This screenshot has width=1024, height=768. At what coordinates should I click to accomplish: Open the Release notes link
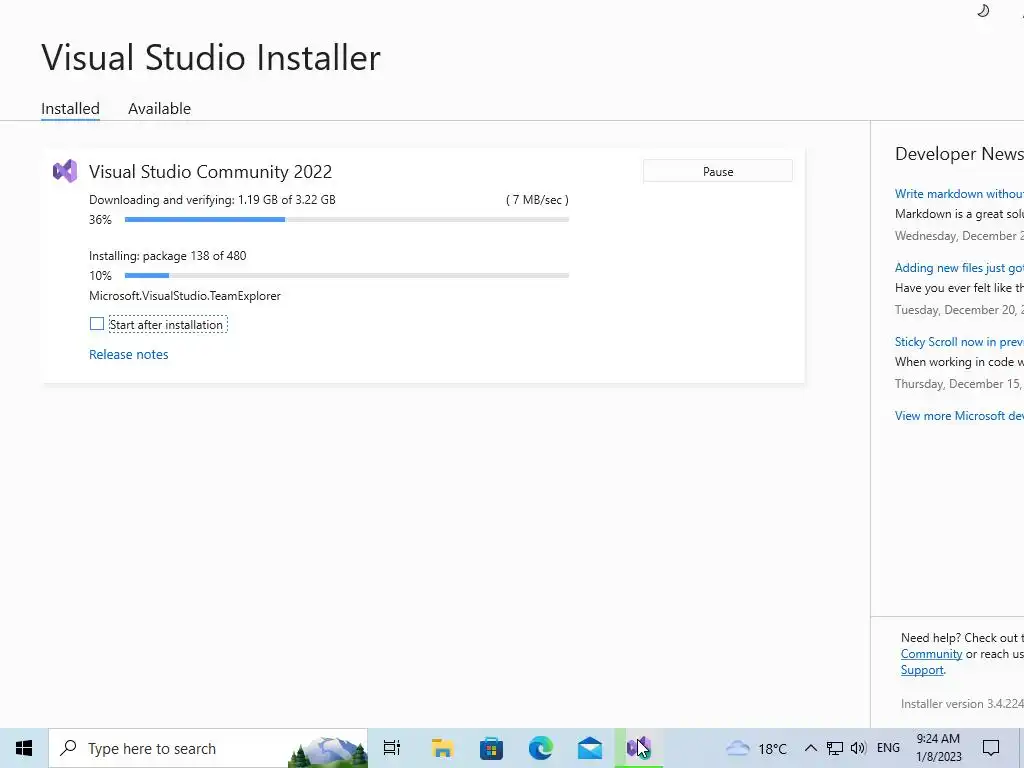click(129, 355)
